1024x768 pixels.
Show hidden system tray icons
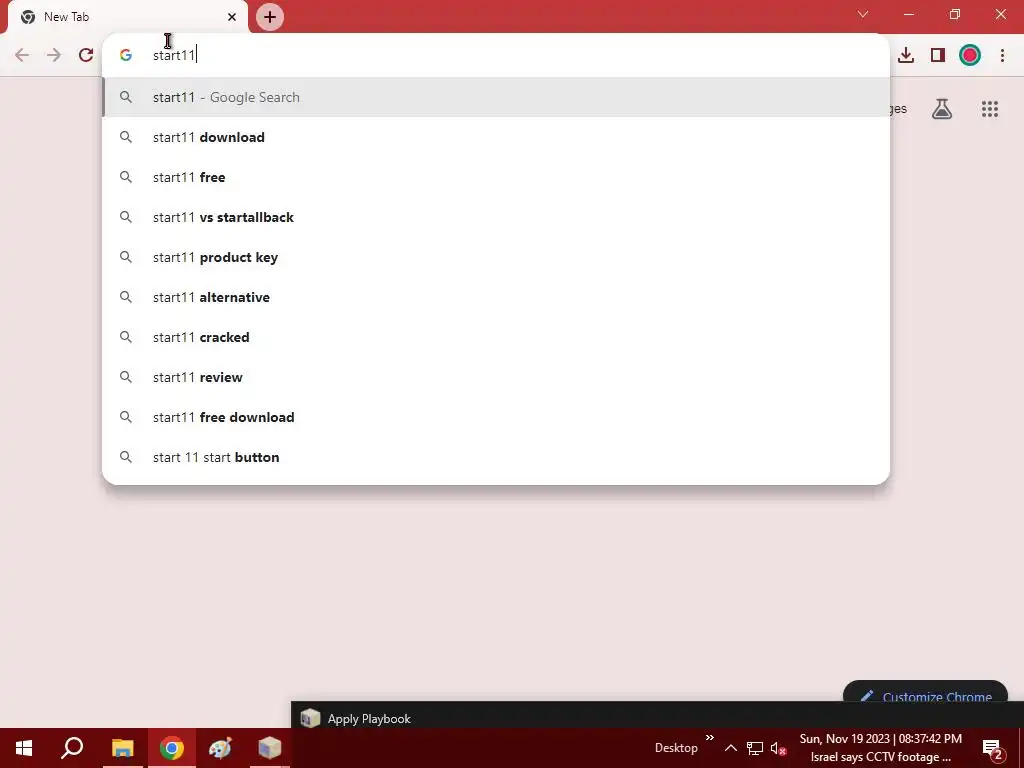731,748
